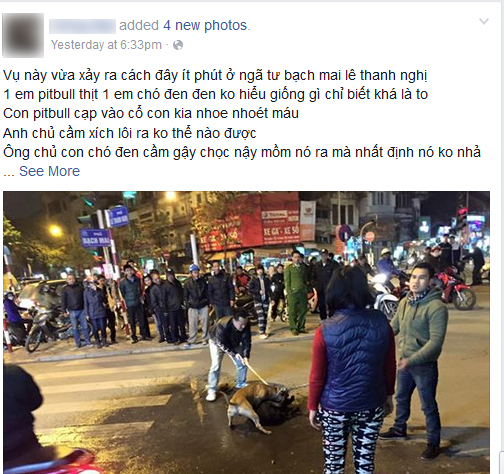Click the Vietnamese post text body
504x474 pixels.
pos(242,114)
